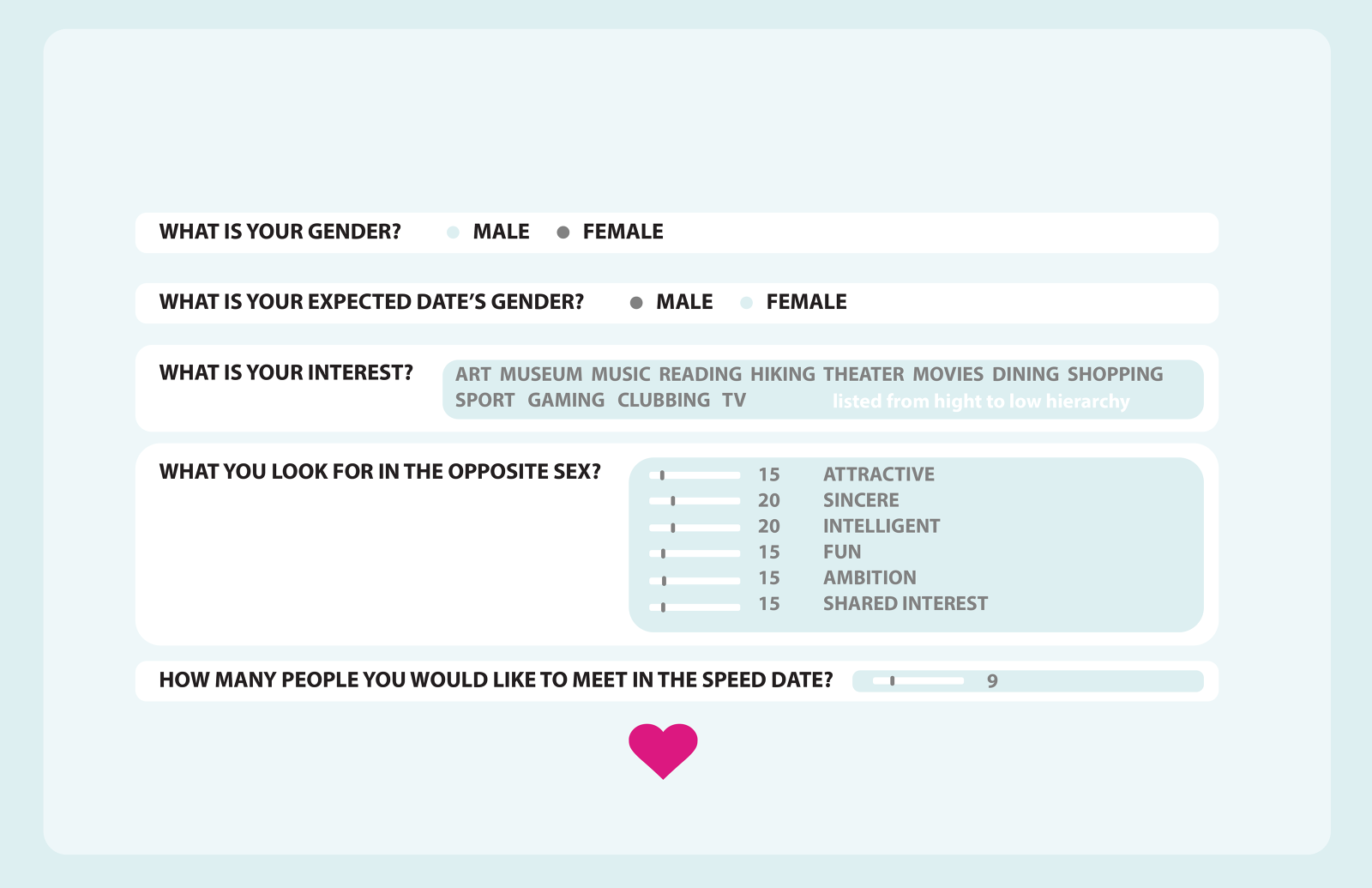Select the MOVIES interest tag
Image resolution: width=1372 pixels, height=888 pixels.
coord(948,375)
